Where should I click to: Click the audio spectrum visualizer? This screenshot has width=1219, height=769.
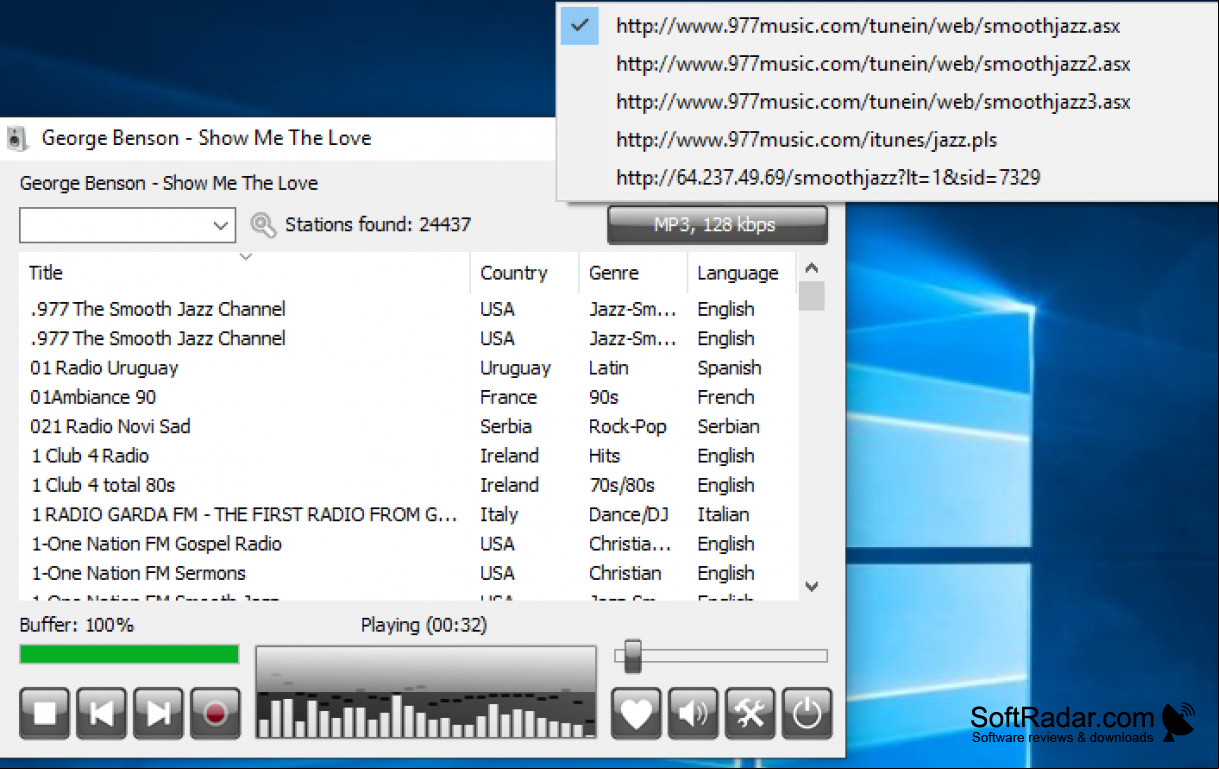(x=426, y=692)
